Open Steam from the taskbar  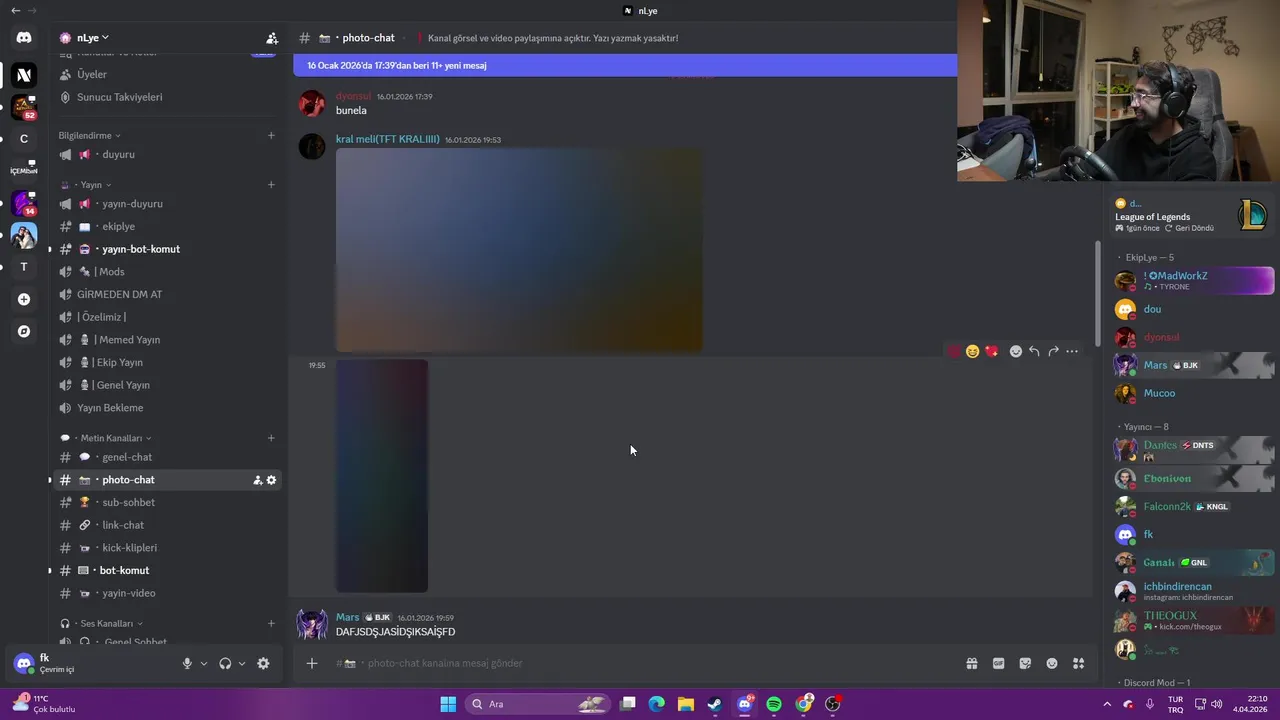(x=714, y=704)
